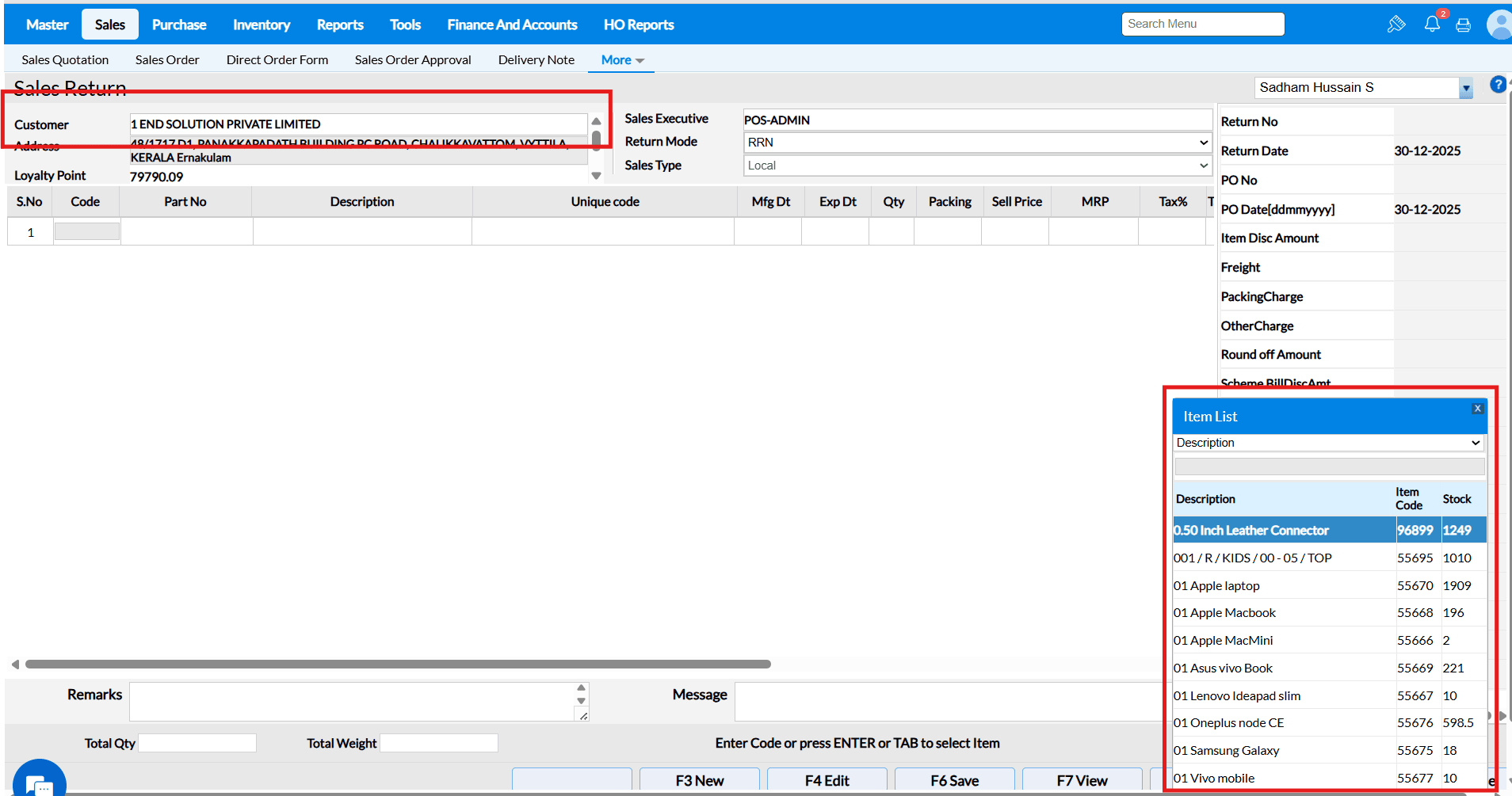Click the horizontal grid scrollbar
This screenshot has height=796, width=1512.
398,664
